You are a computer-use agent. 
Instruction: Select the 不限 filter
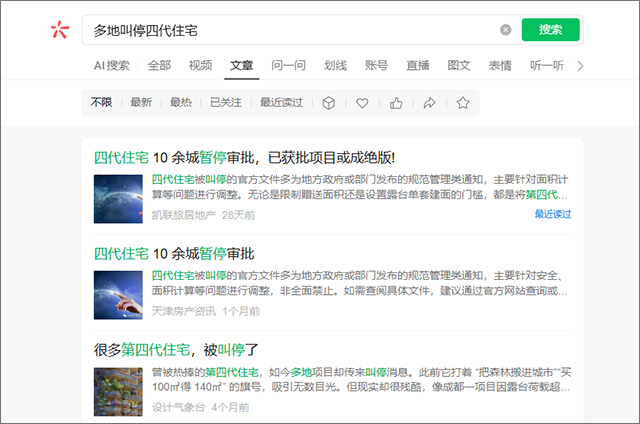[101, 102]
